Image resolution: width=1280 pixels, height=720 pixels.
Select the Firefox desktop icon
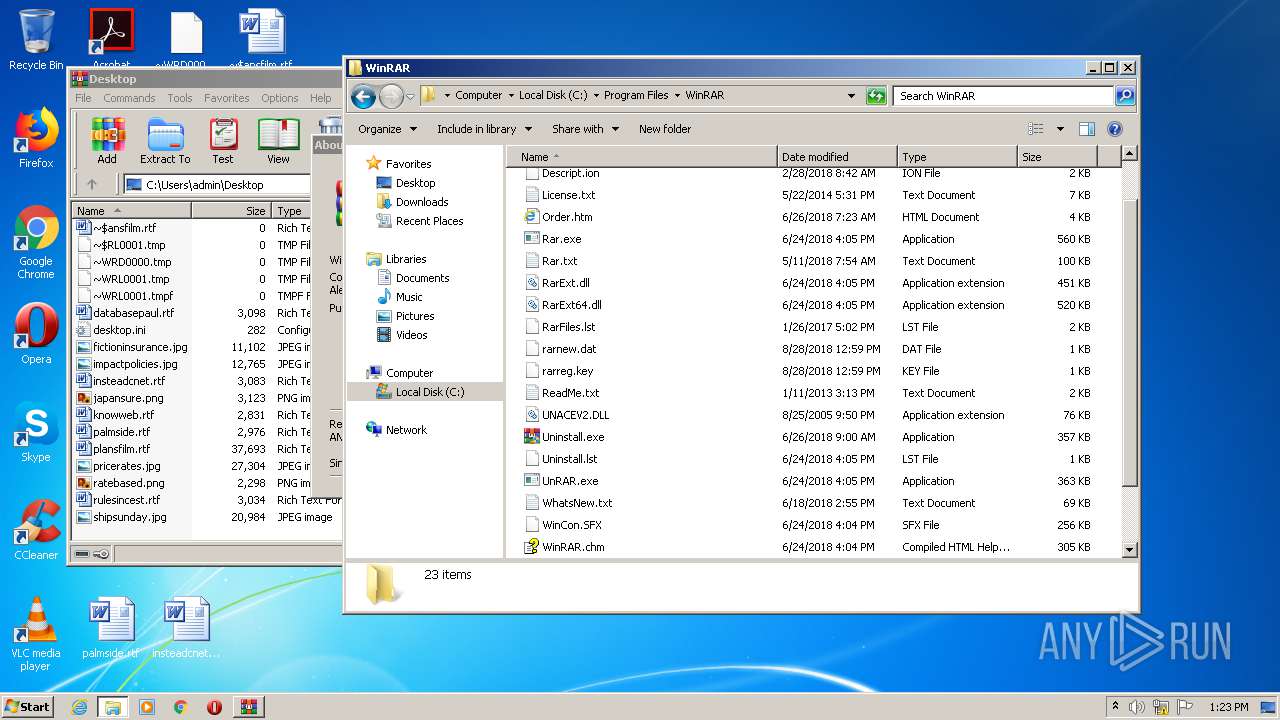36,139
